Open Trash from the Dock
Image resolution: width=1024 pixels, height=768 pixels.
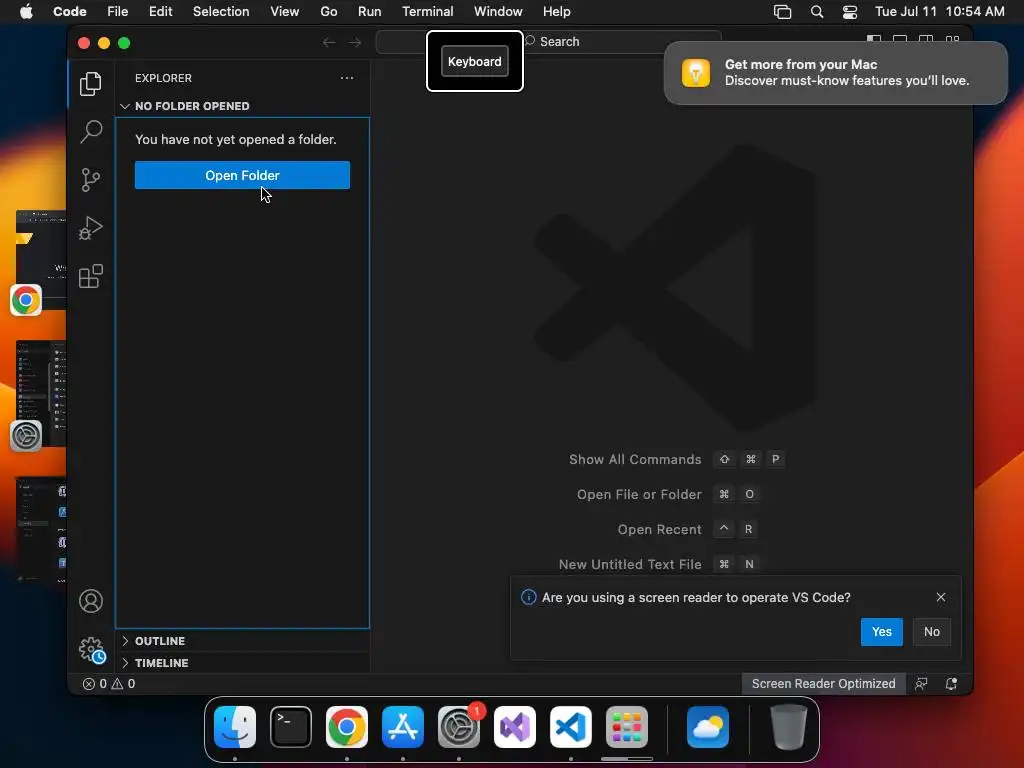pos(788,727)
